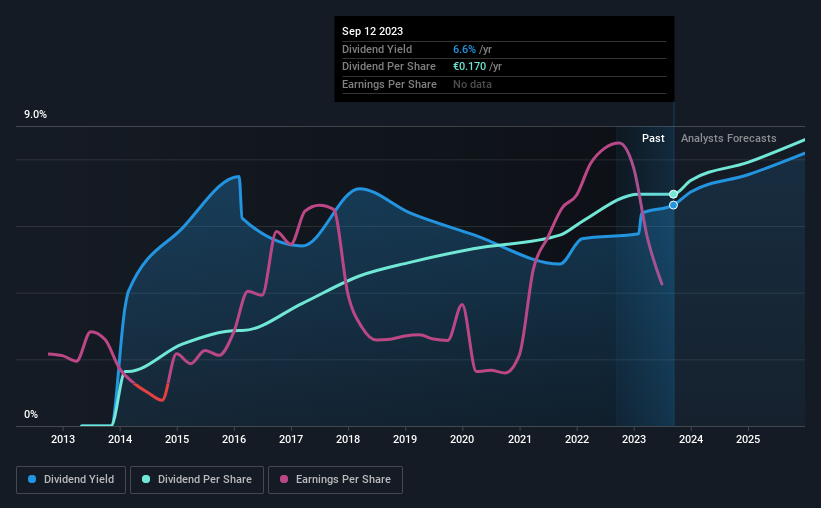Image resolution: width=821 pixels, height=508 pixels.
Task: Click the Analysts Forecasts label
Action: tap(728, 138)
